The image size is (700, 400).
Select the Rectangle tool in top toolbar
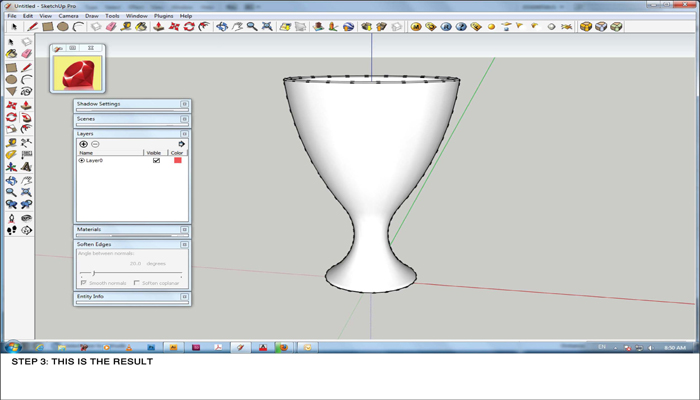[47, 27]
